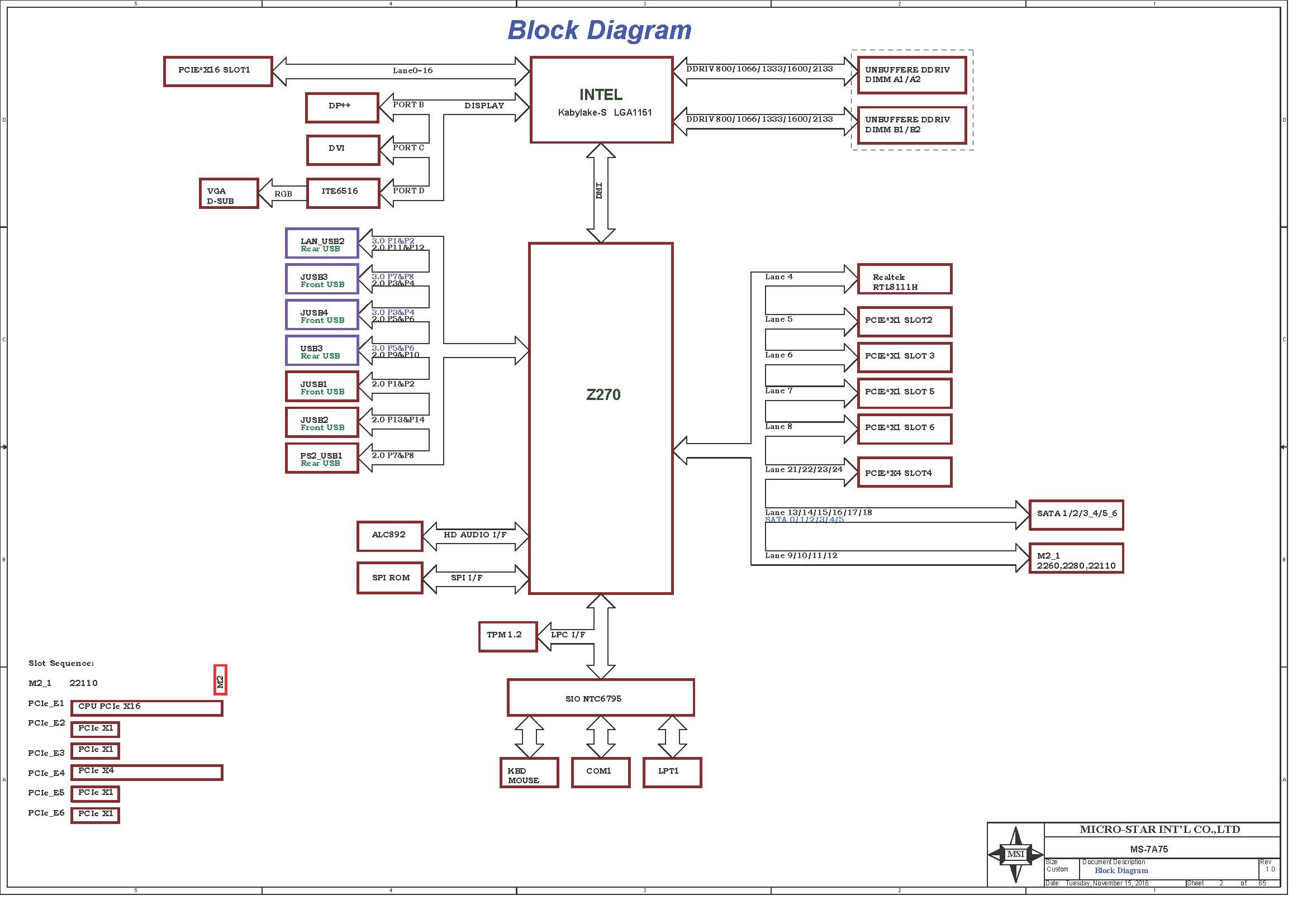Select the PCIE*X1 SLOT 3 block
Screen dimensions: 1307x924
click(905, 358)
